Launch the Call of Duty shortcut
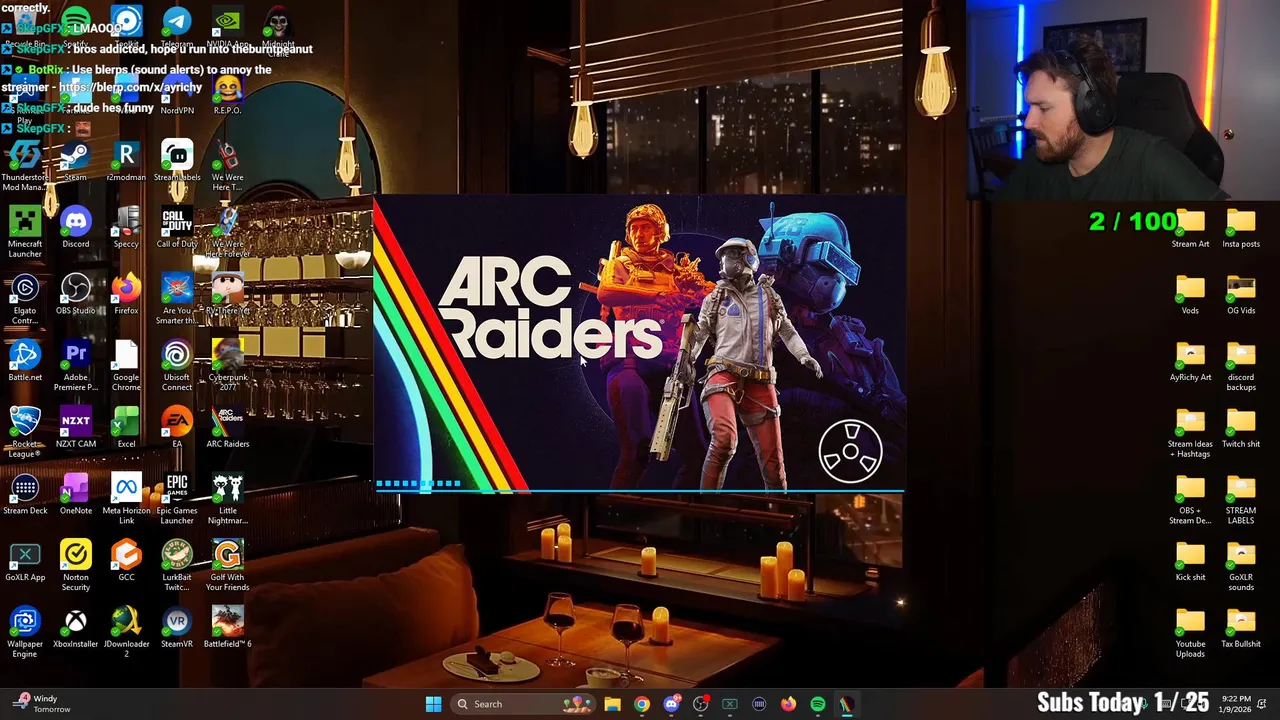 (177, 228)
